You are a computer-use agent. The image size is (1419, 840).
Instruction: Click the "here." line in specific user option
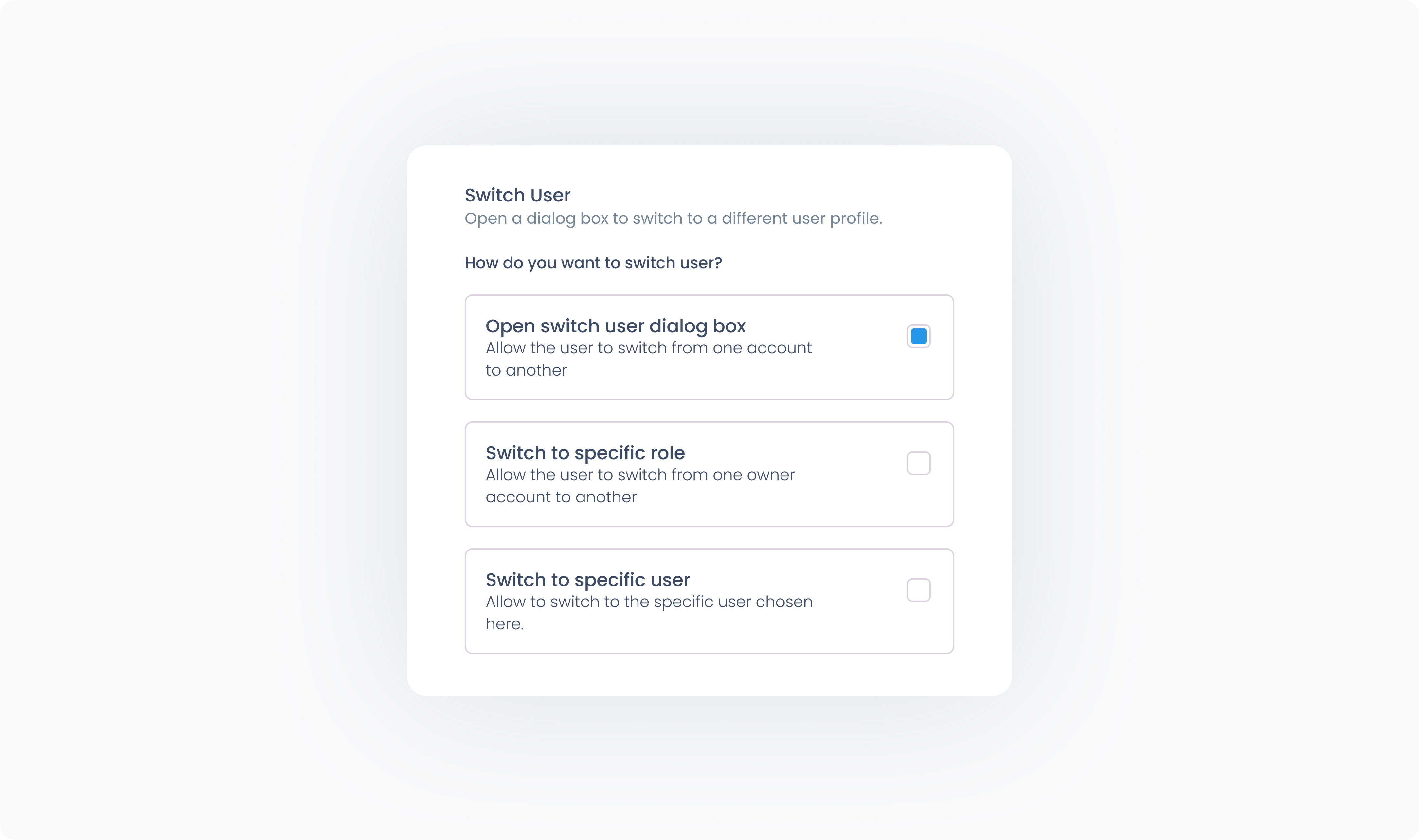click(x=505, y=624)
